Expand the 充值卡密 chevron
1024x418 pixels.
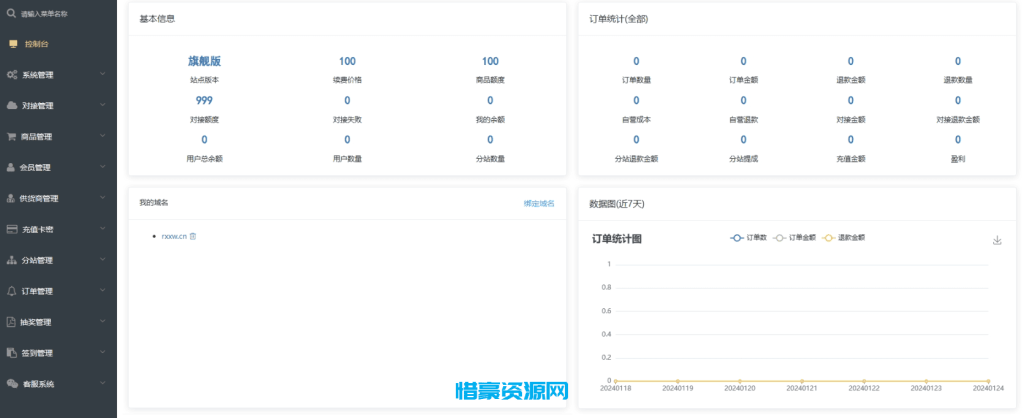[103, 229]
